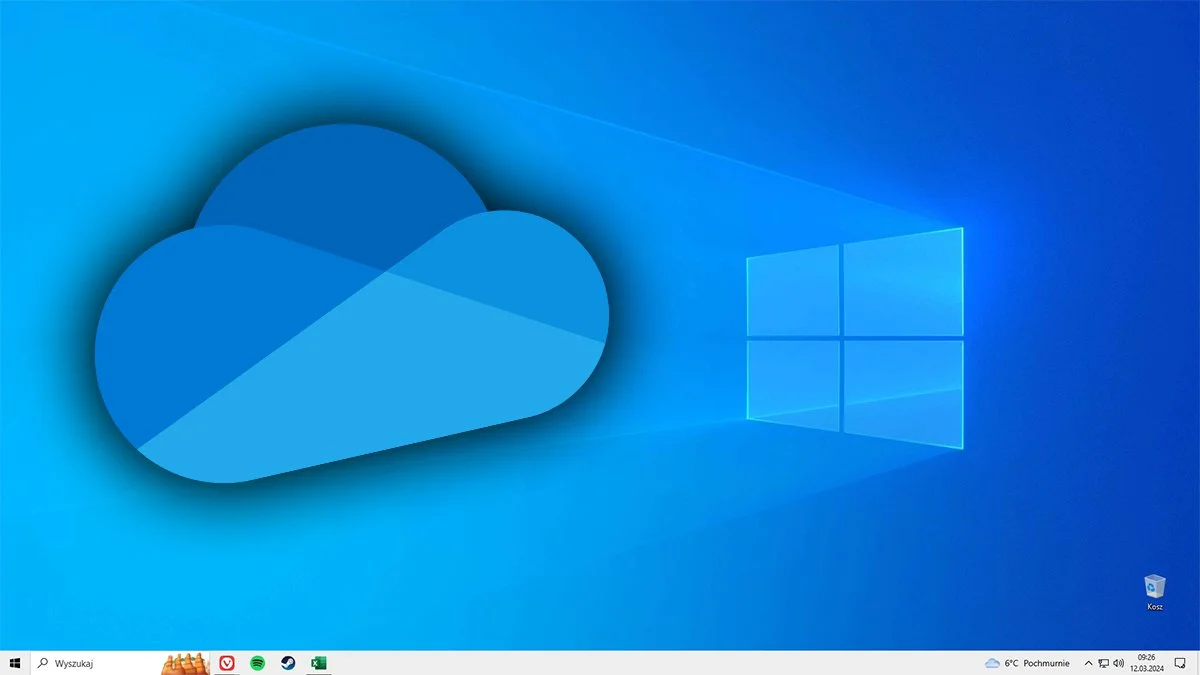Open Microsoft Excel from the taskbar
This screenshot has width=1200, height=675.
(x=320, y=663)
